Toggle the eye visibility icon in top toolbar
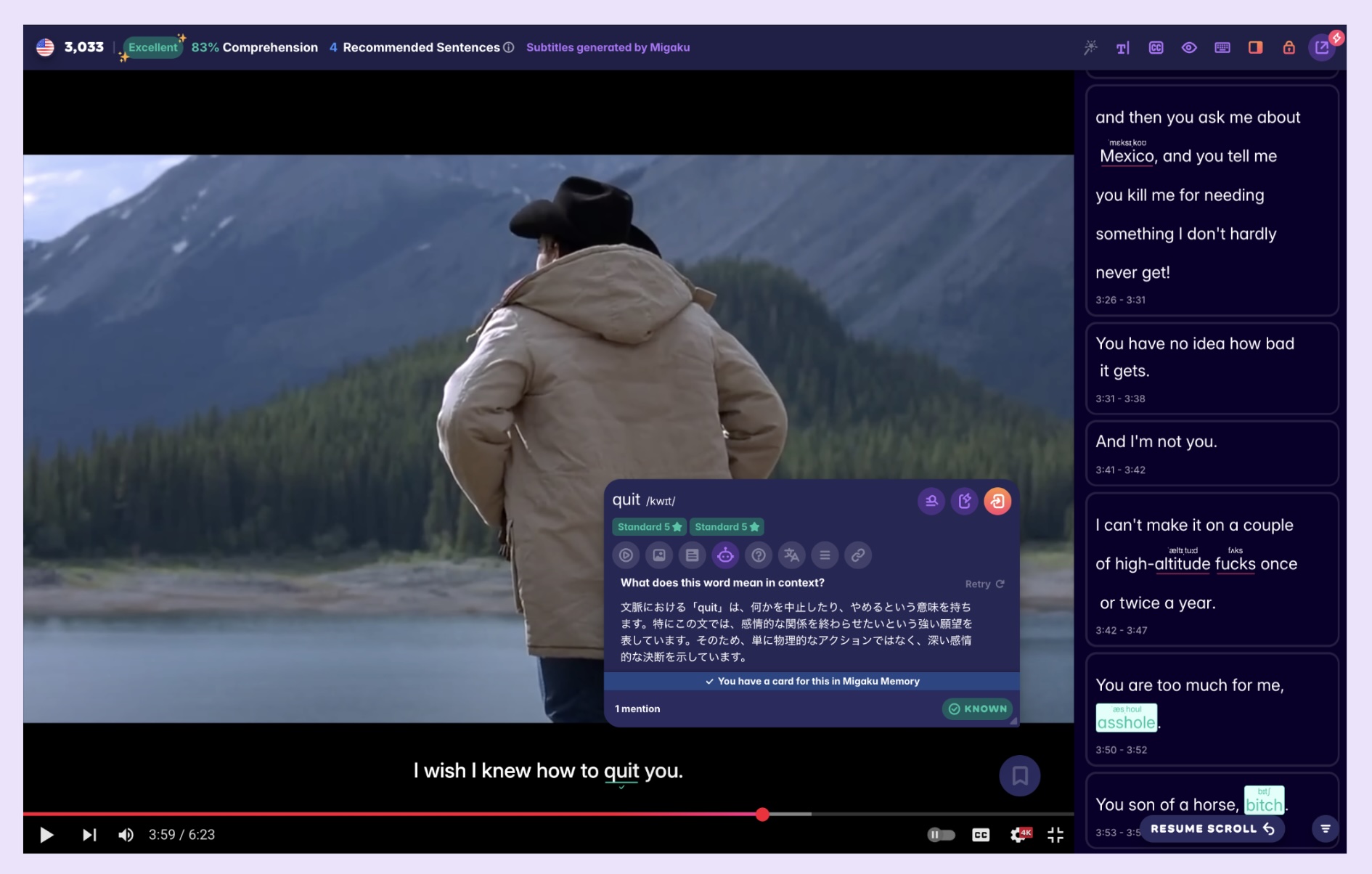Viewport: 1372px width, 874px height. (x=1189, y=47)
